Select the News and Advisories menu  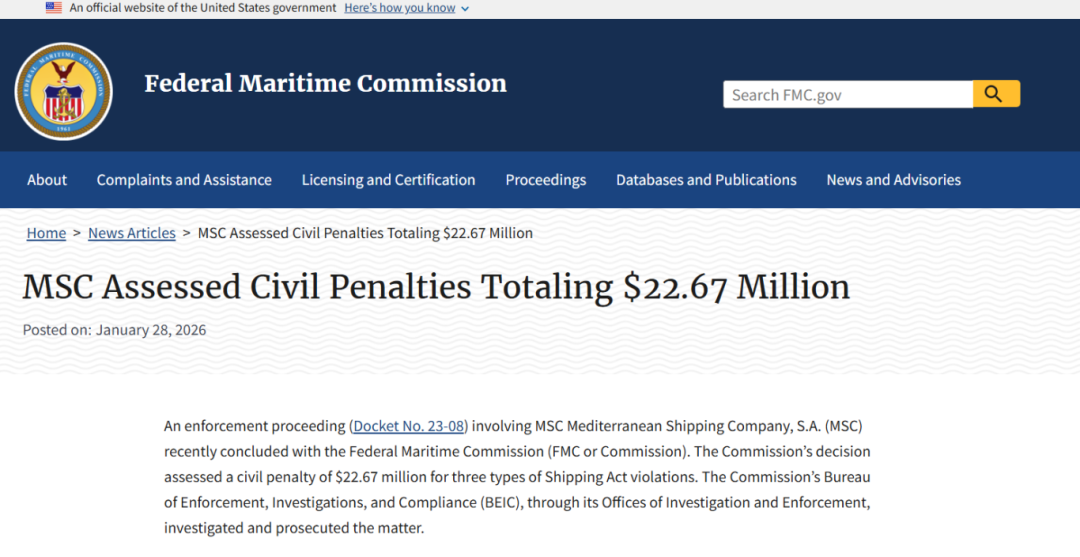(893, 180)
